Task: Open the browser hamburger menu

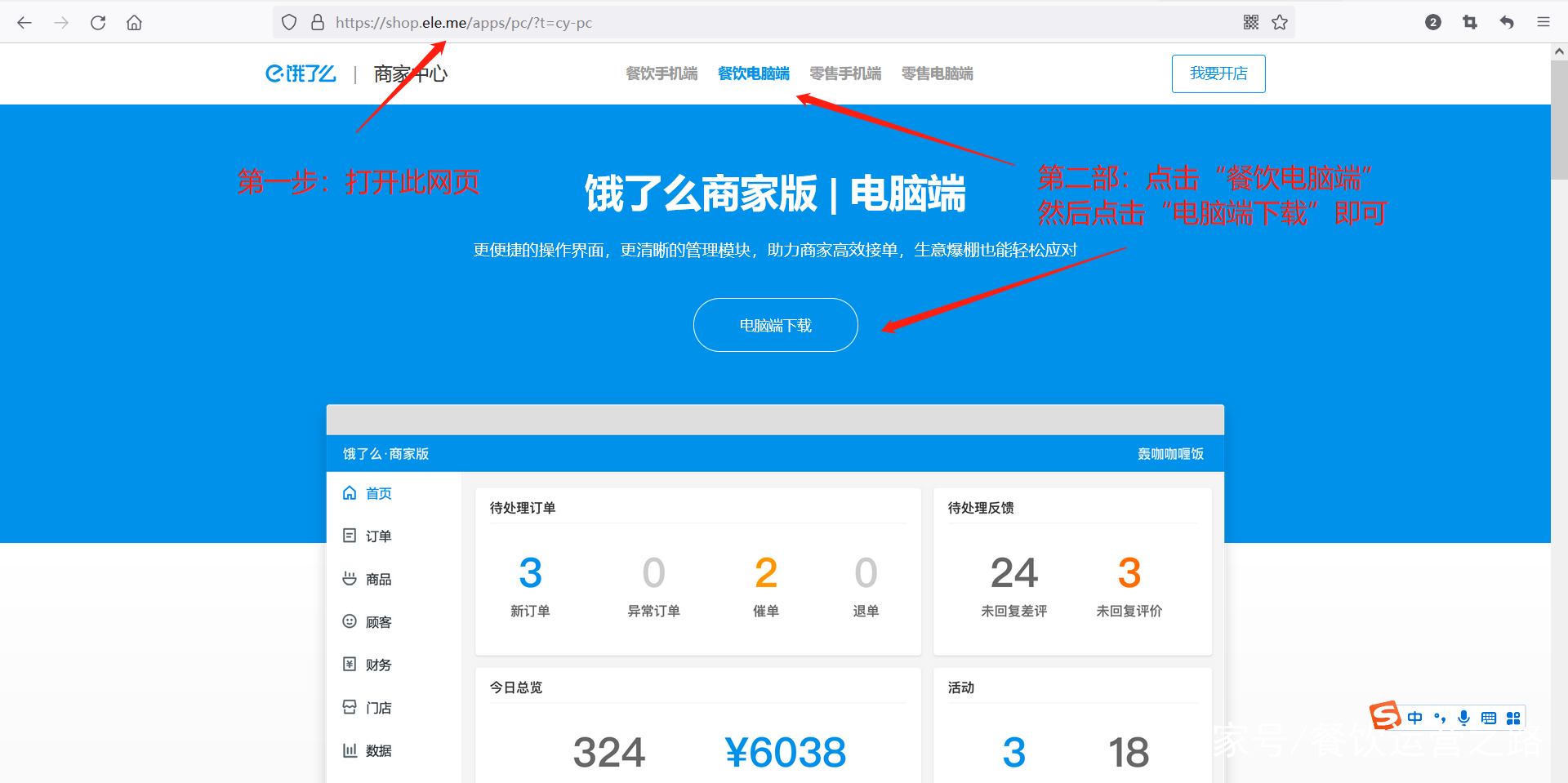Action: [1543, 22]
